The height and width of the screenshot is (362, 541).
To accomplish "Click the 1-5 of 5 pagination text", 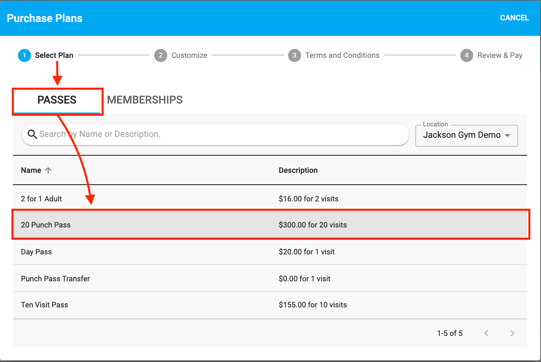I will click(x=450, y=333).
